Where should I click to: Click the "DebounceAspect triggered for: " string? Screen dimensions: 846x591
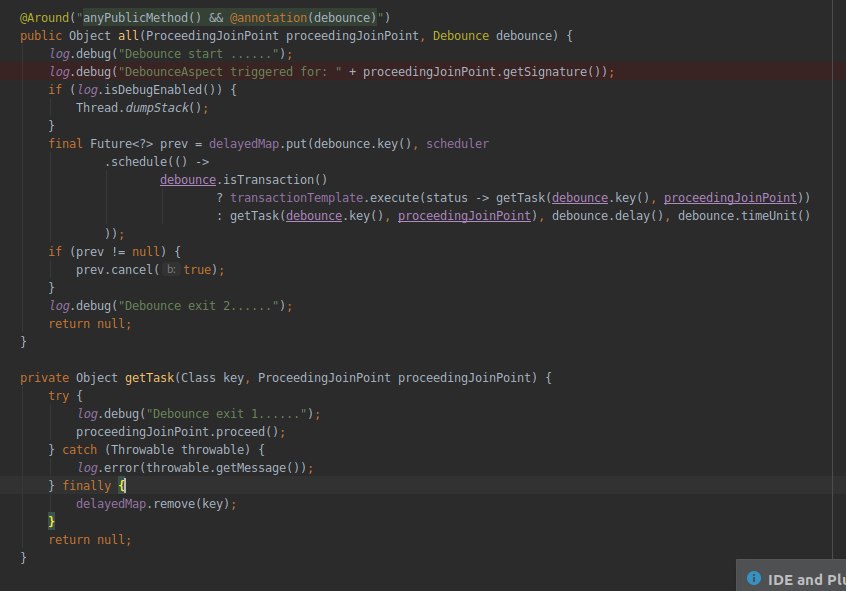[230, 72]
